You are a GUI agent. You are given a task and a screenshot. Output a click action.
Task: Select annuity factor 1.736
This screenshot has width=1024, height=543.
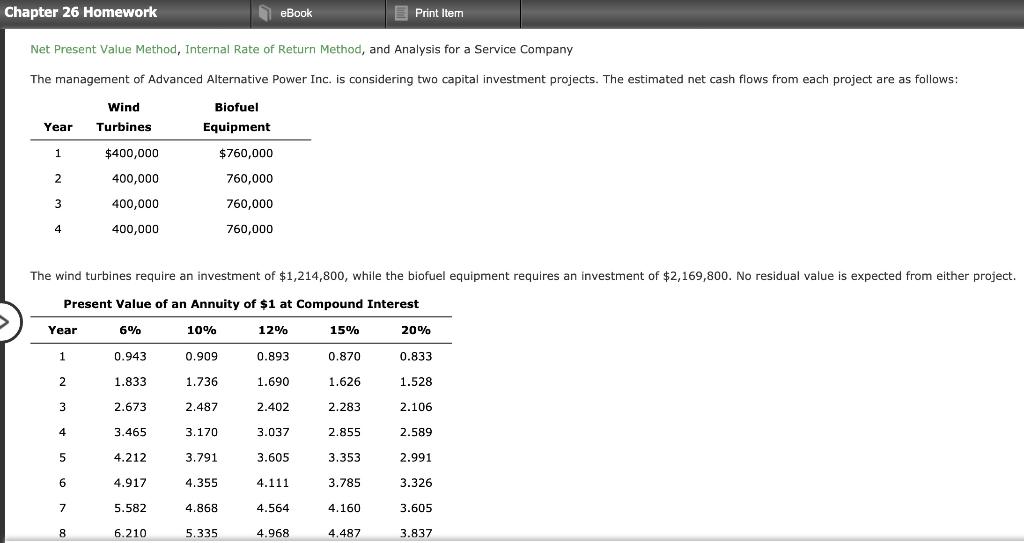(201, 382)
